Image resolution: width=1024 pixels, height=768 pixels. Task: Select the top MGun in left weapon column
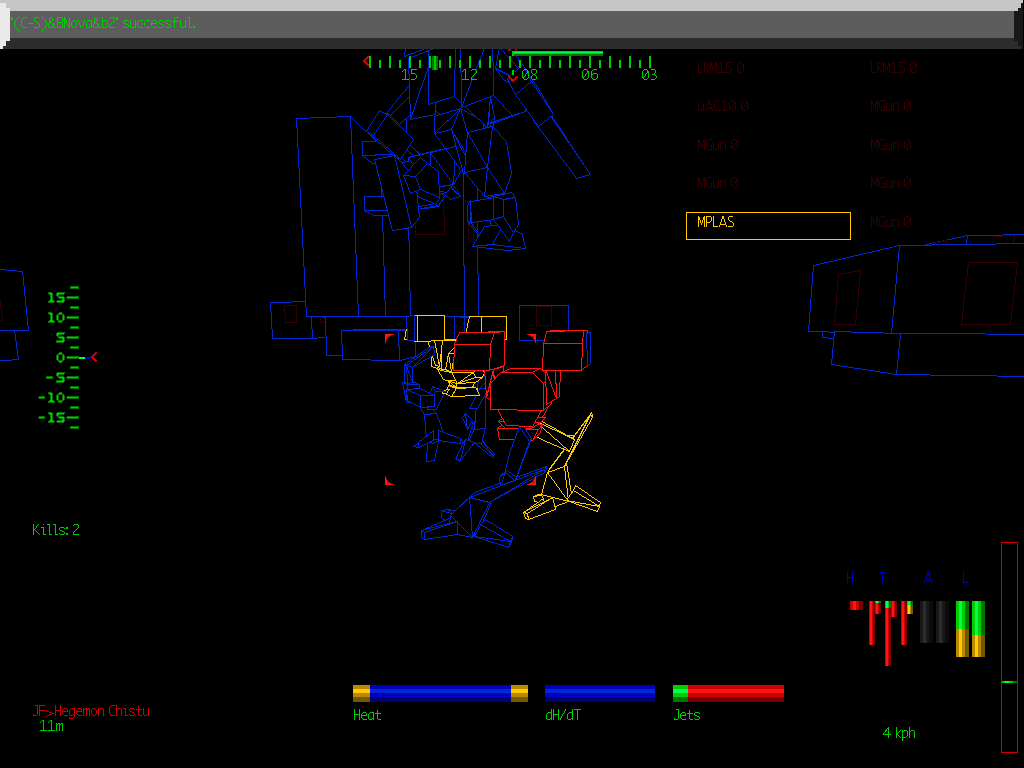[x=716, y=144]
